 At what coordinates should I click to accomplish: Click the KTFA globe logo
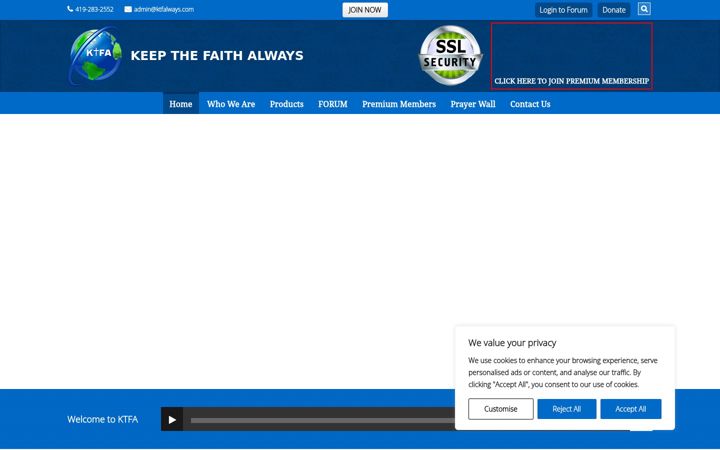tap(95, 56)
